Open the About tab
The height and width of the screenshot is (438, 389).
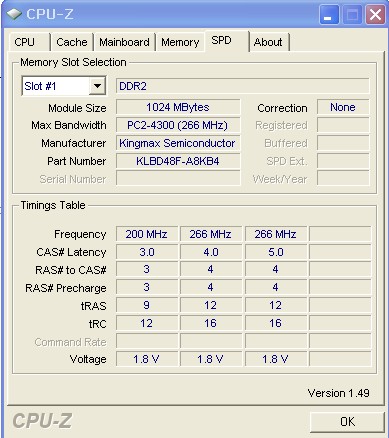269,42
